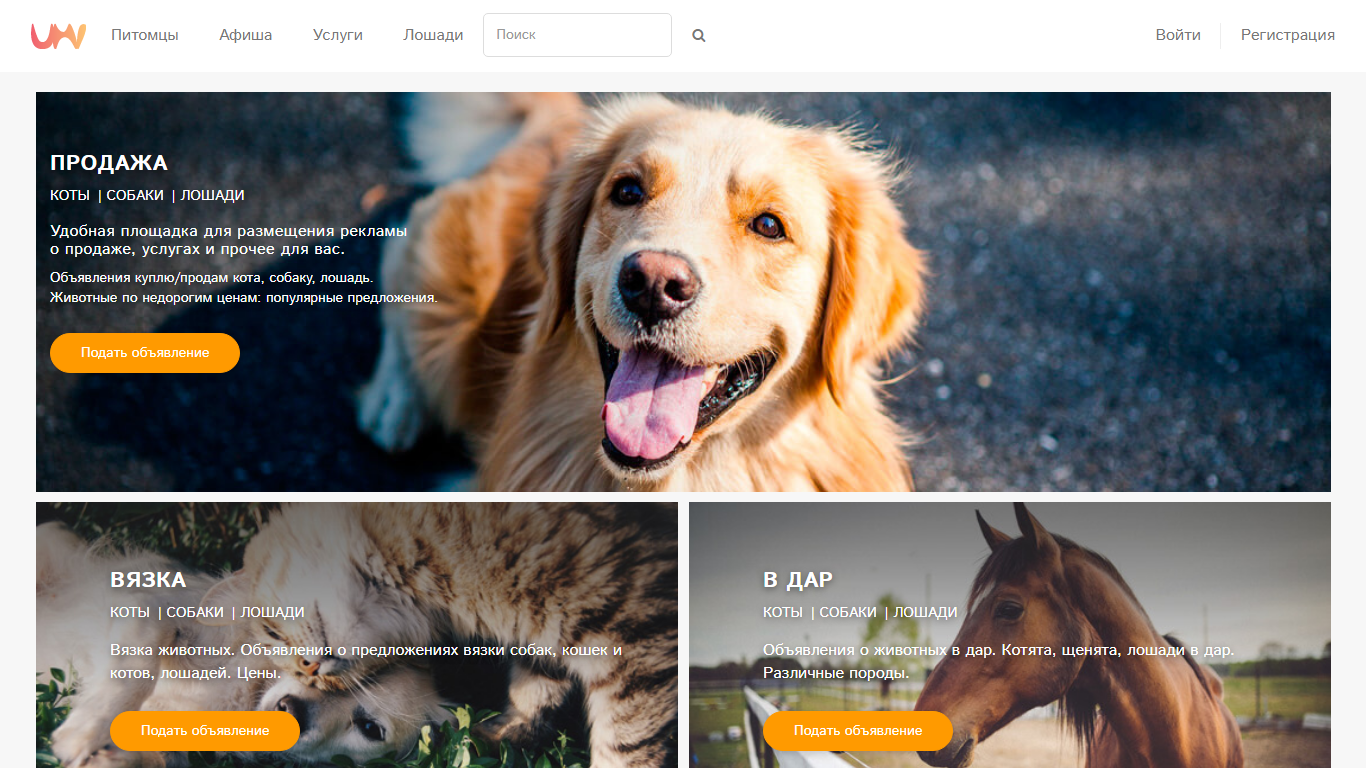Open the Услуги menu item

pyautogui.click(x=338, y=35)
